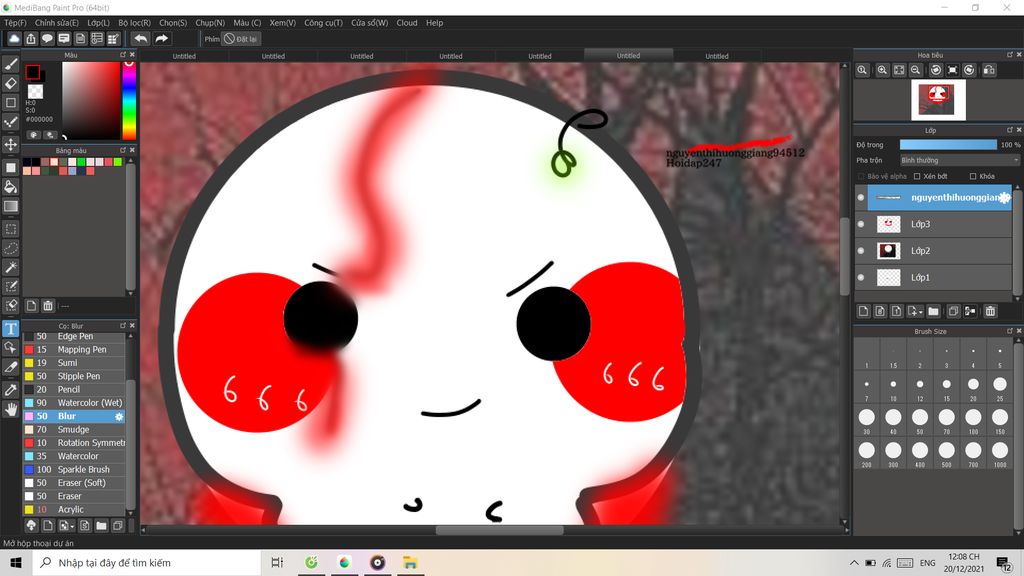
Task: Open the Bộ lọc(R) menu
Action: coord(135,23)
